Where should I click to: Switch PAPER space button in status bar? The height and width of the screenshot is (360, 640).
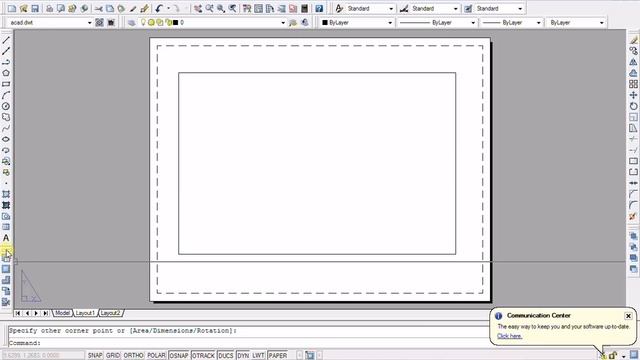(278, 356)
